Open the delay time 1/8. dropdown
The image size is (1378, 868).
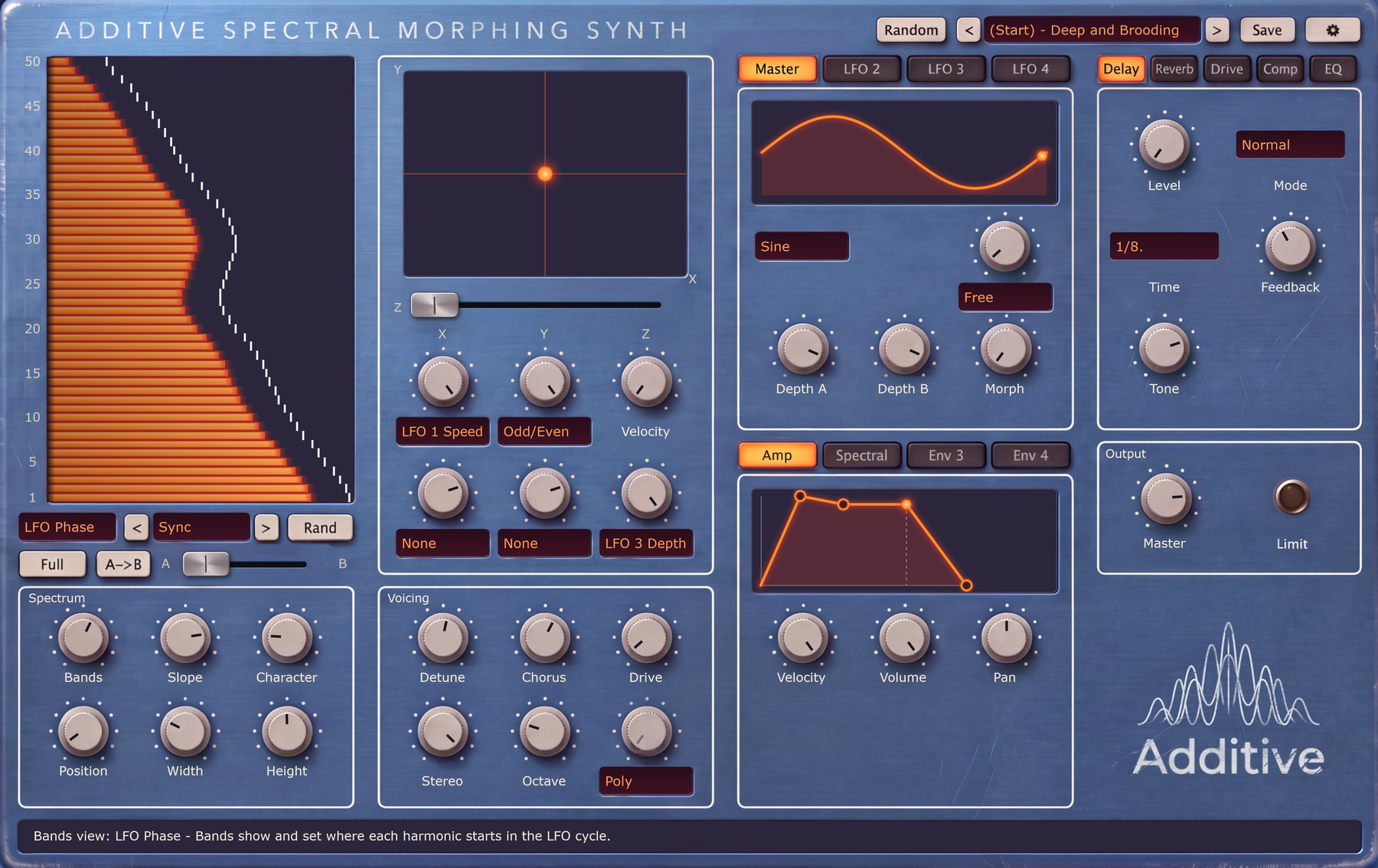click(x=1164, y=246)
